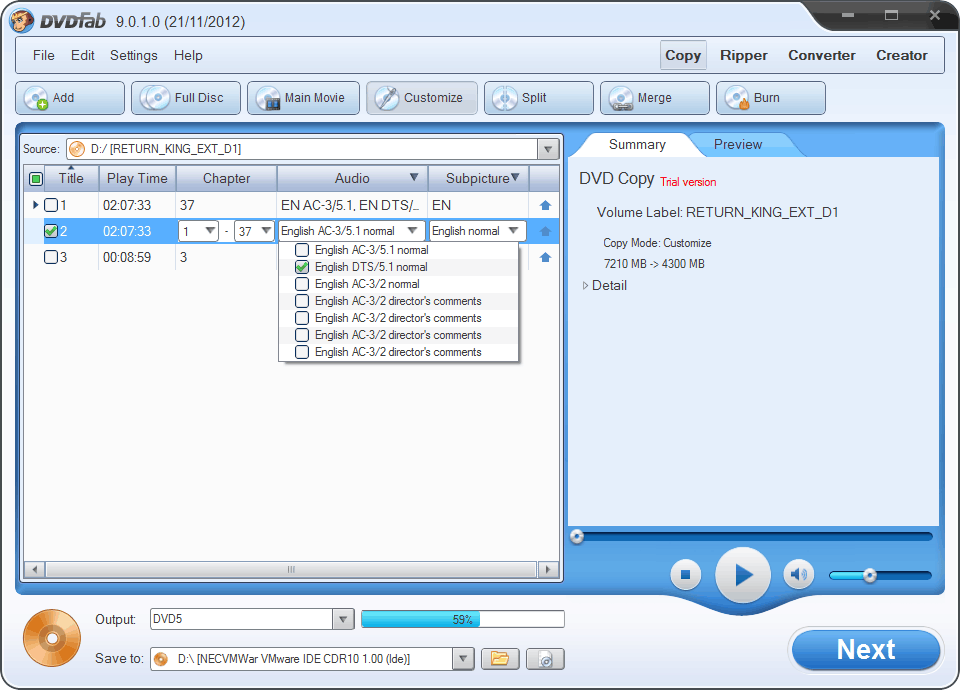Switch to Creator module
The image size is (960, 690).
[x=901, y=56]
